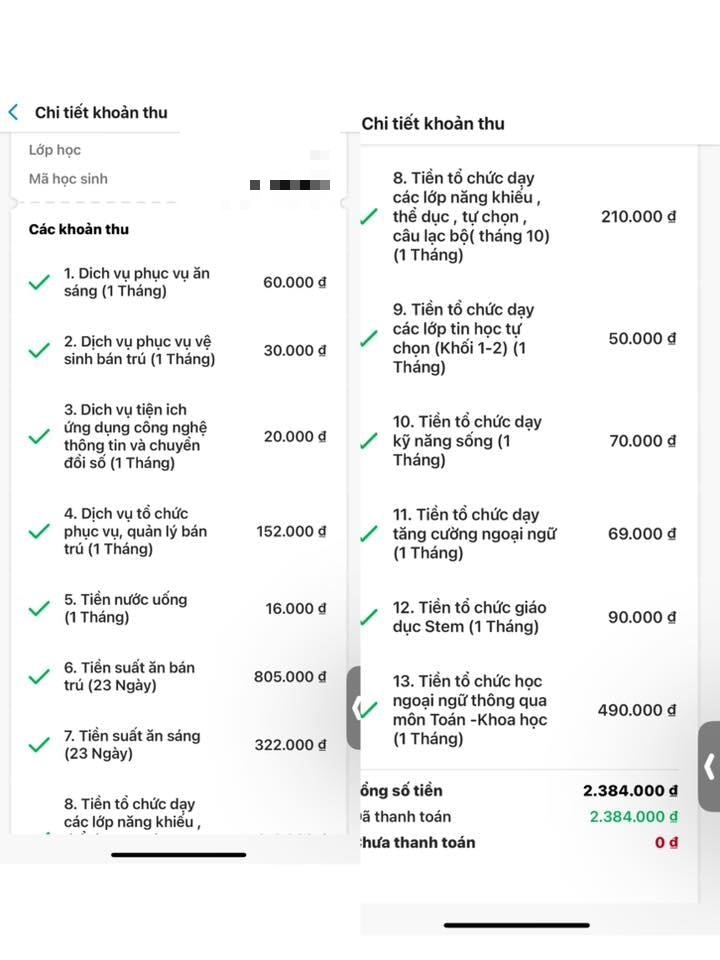Toggle checkmark for Tiền suất ăn bán trú
The image size is (720, 960).
(x=39, y=677)
